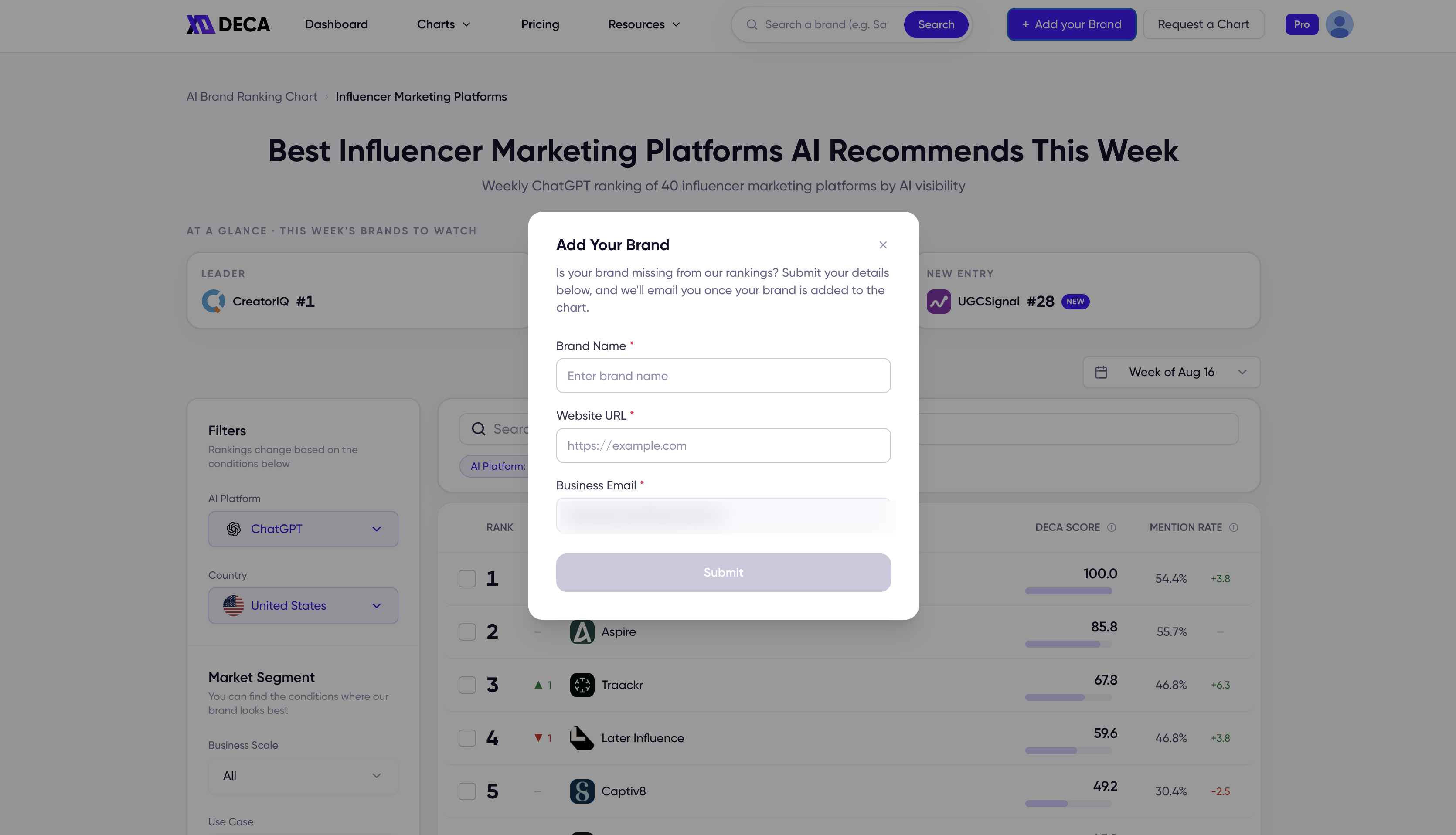Click the DECA SCORE column header
This screenshot has width=1456, height=835.
[x=1067, y=527]
